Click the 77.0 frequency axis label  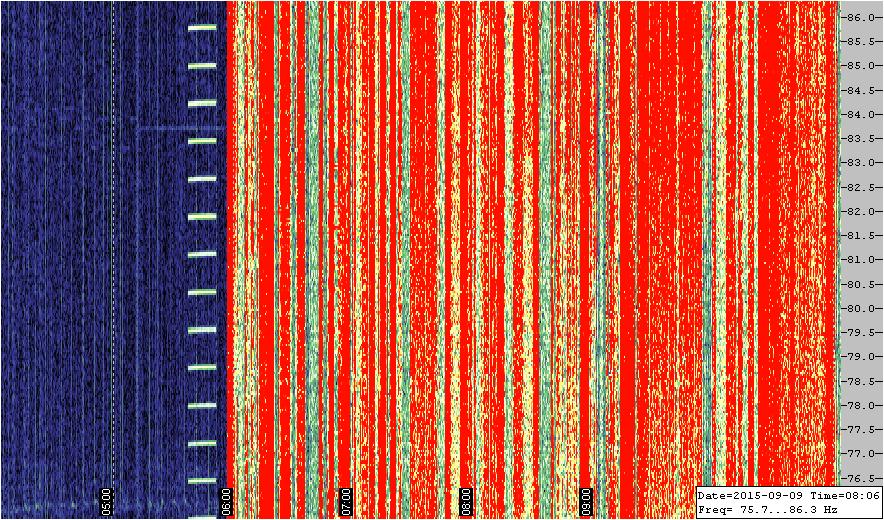coord(858,453)
